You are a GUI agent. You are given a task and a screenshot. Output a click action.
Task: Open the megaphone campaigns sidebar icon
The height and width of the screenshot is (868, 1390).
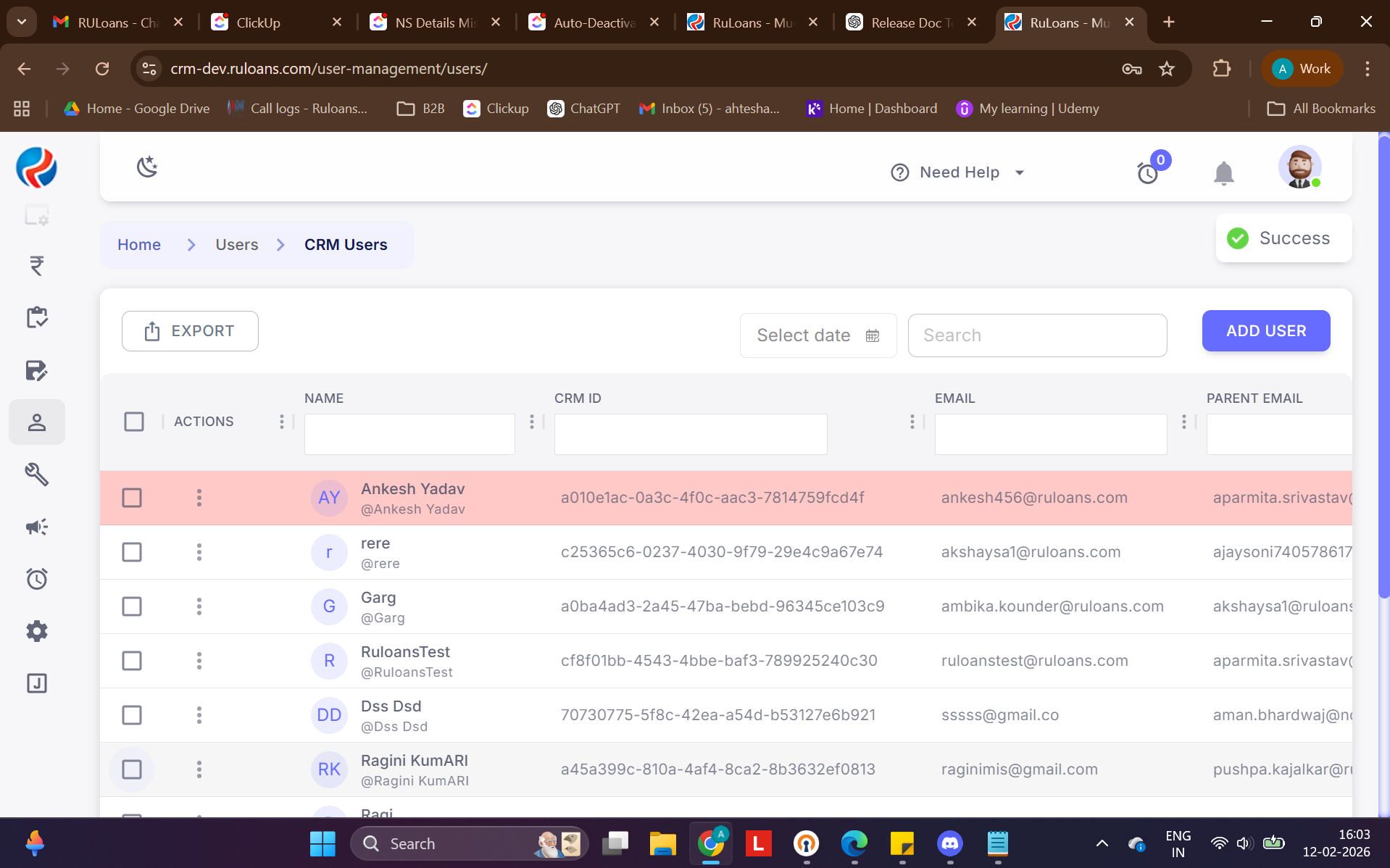[x=37, y=527]
